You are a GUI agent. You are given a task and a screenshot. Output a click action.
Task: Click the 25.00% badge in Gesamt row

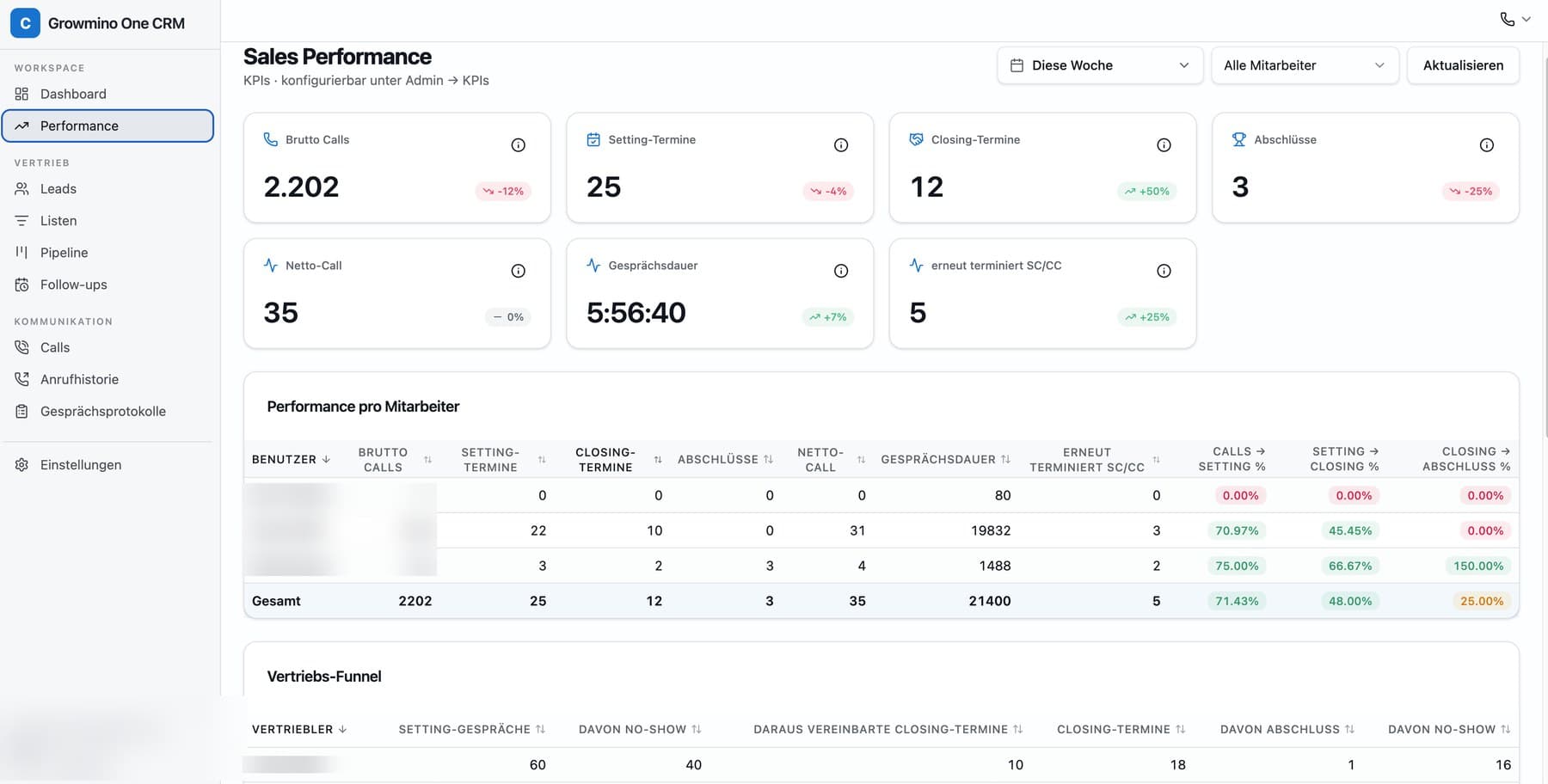point(1482,601)
